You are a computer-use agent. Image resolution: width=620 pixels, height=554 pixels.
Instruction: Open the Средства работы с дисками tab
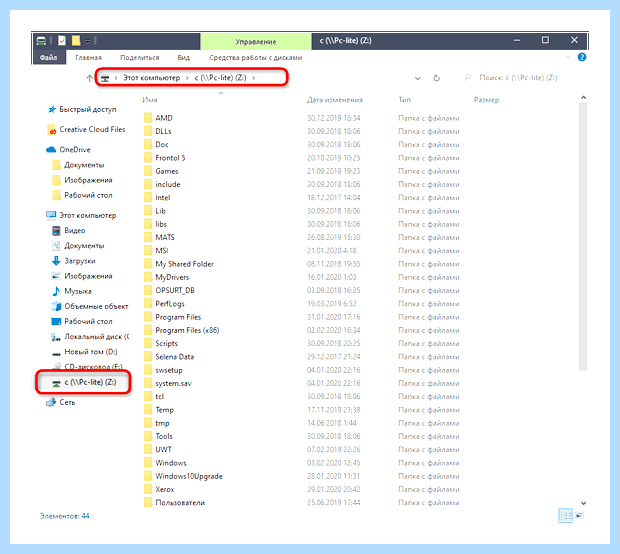coord(256,58)
